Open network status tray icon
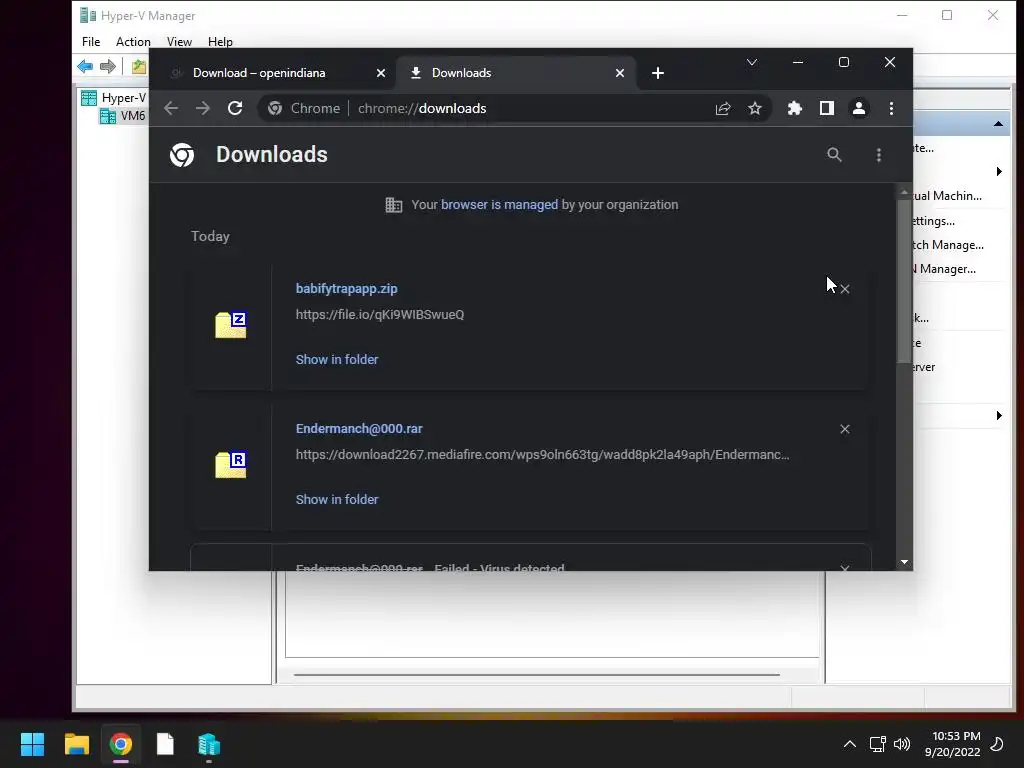1024x768 pixels. tap(877, 744)
